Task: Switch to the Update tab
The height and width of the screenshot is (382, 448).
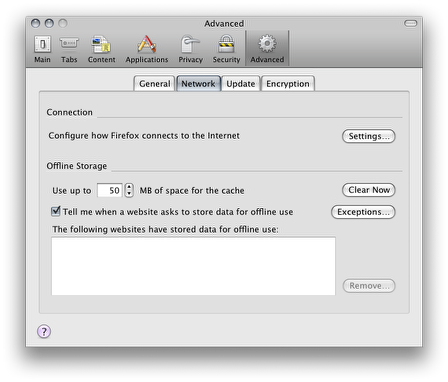Action: tap(241, 83)
